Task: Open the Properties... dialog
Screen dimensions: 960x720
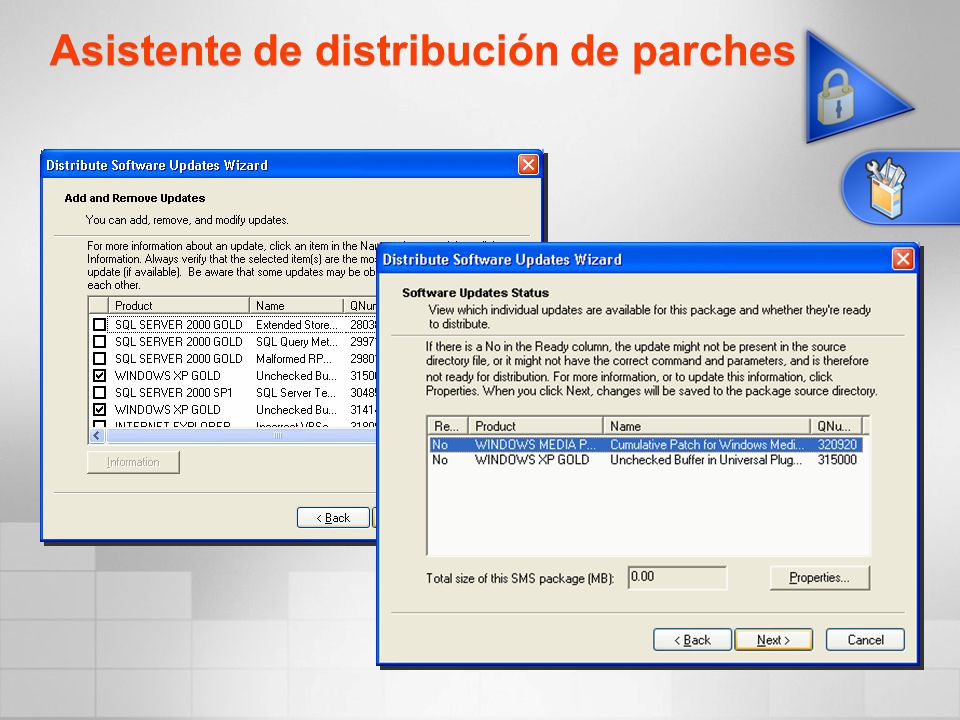Action: pos(819,577)
